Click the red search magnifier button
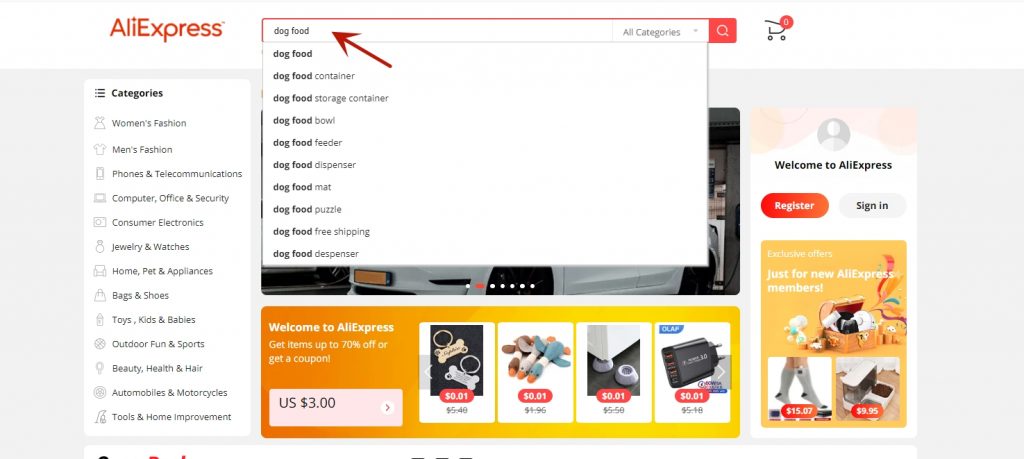1024x459 pixels. coord(722,31)
